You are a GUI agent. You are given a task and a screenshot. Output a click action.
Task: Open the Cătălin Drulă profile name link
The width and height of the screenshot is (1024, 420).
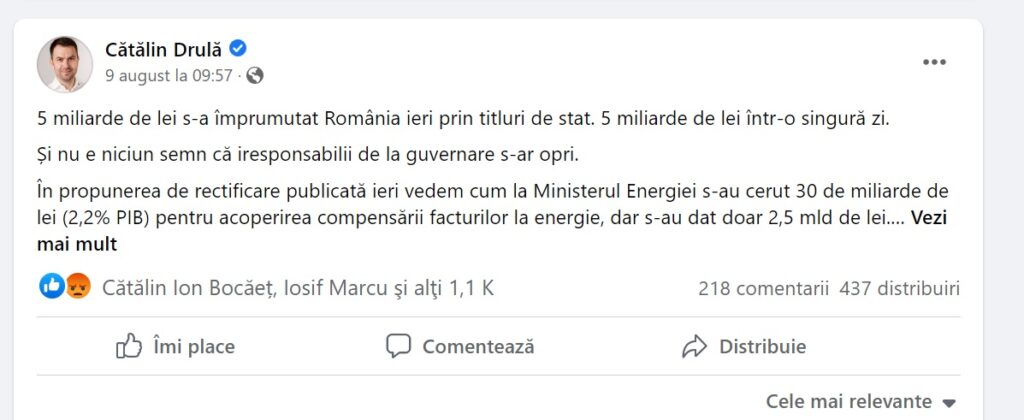click(x=163, y=49)
